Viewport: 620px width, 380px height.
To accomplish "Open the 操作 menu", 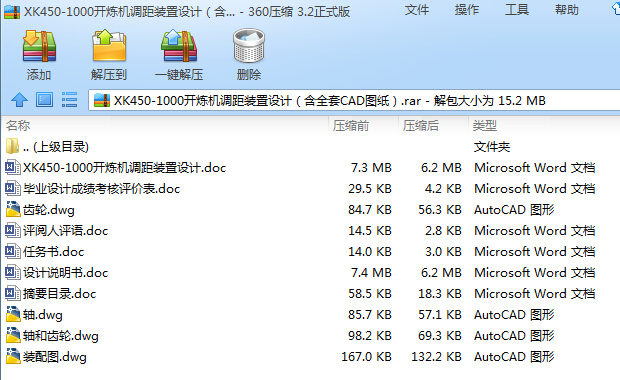I will coord(467,9).
